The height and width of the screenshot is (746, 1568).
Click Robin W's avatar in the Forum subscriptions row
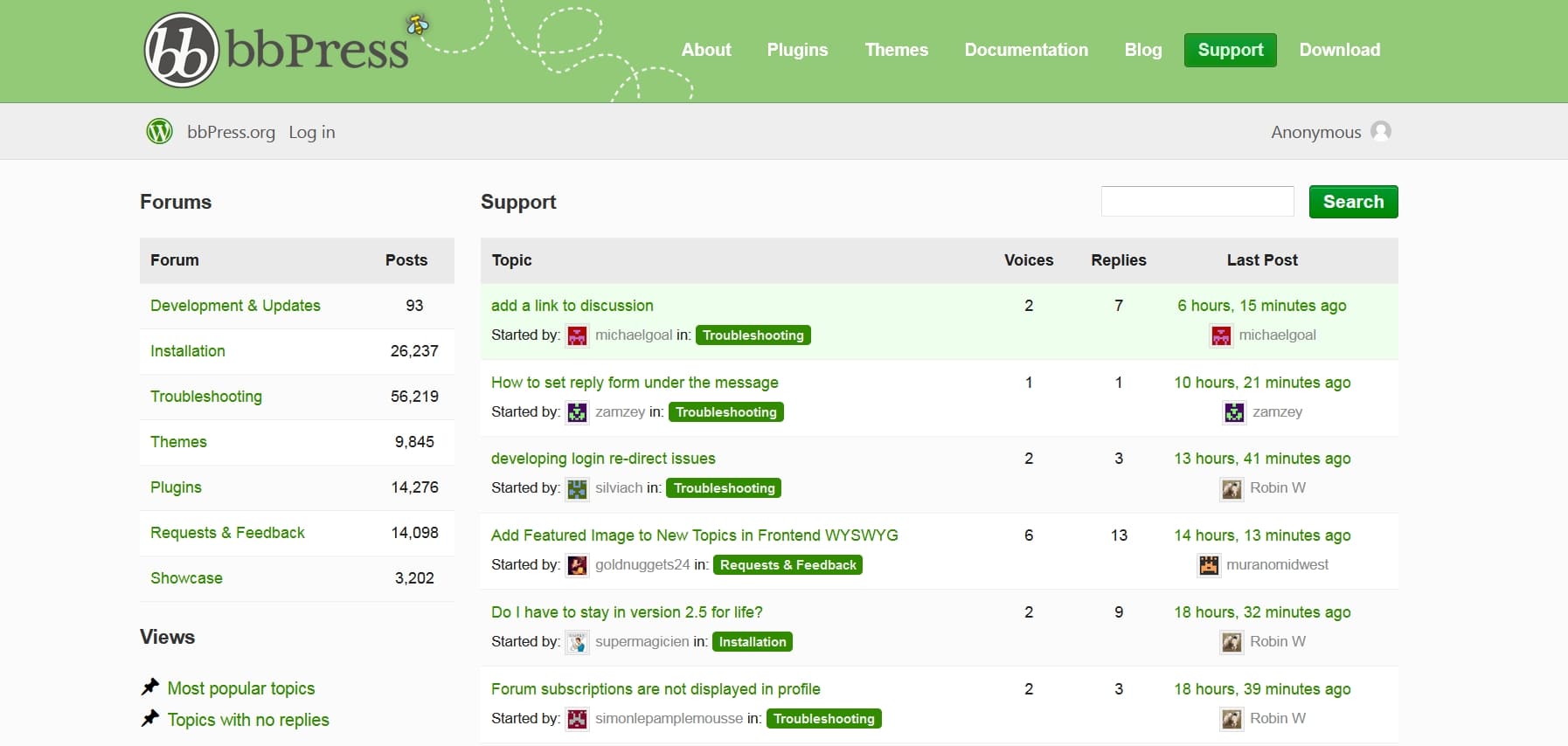(1232, 719)
